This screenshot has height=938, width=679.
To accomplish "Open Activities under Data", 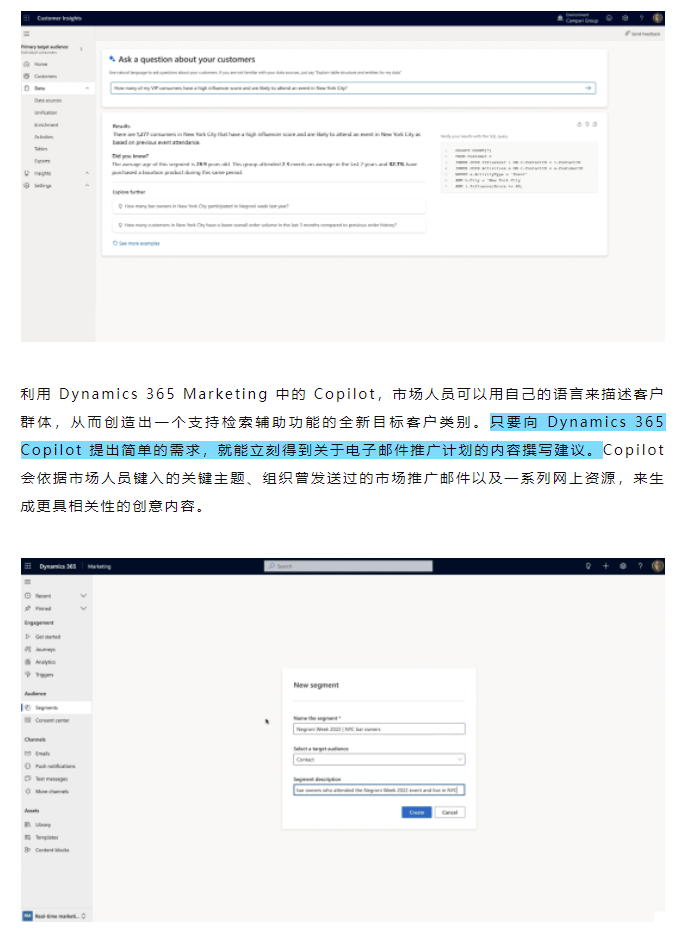I will click(44, 136).
